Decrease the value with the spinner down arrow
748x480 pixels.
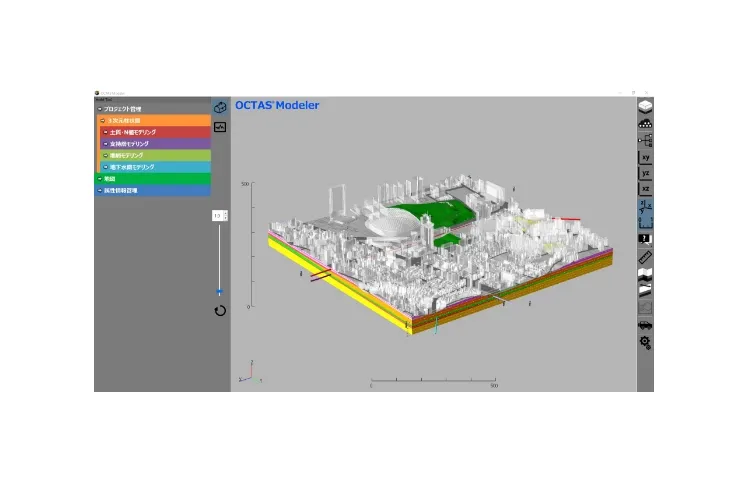tap(226, 219)
